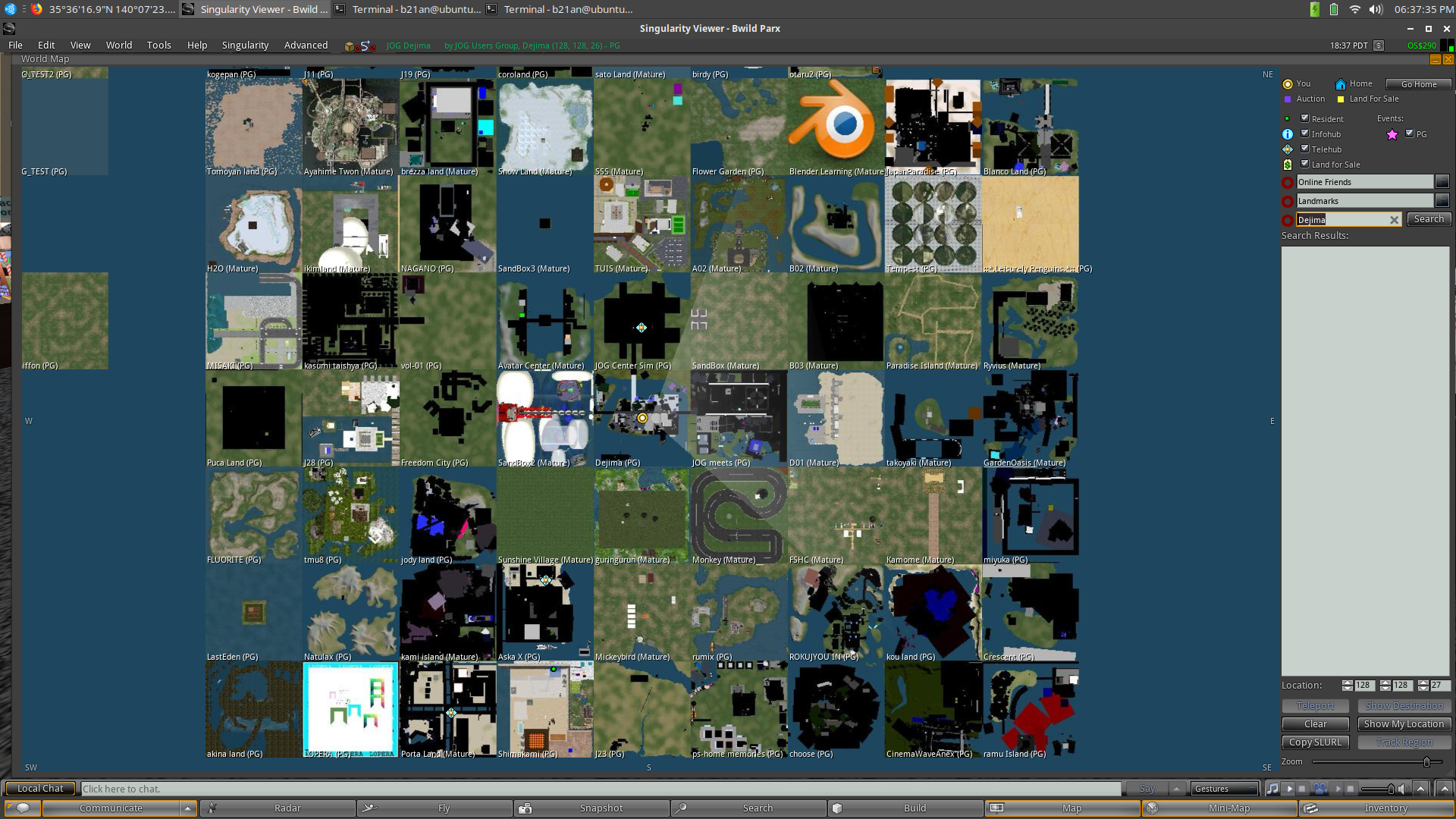This screenshot has width=1456, height=819.
Task: Click the chat input field
Action: click(x=601, y=789)
